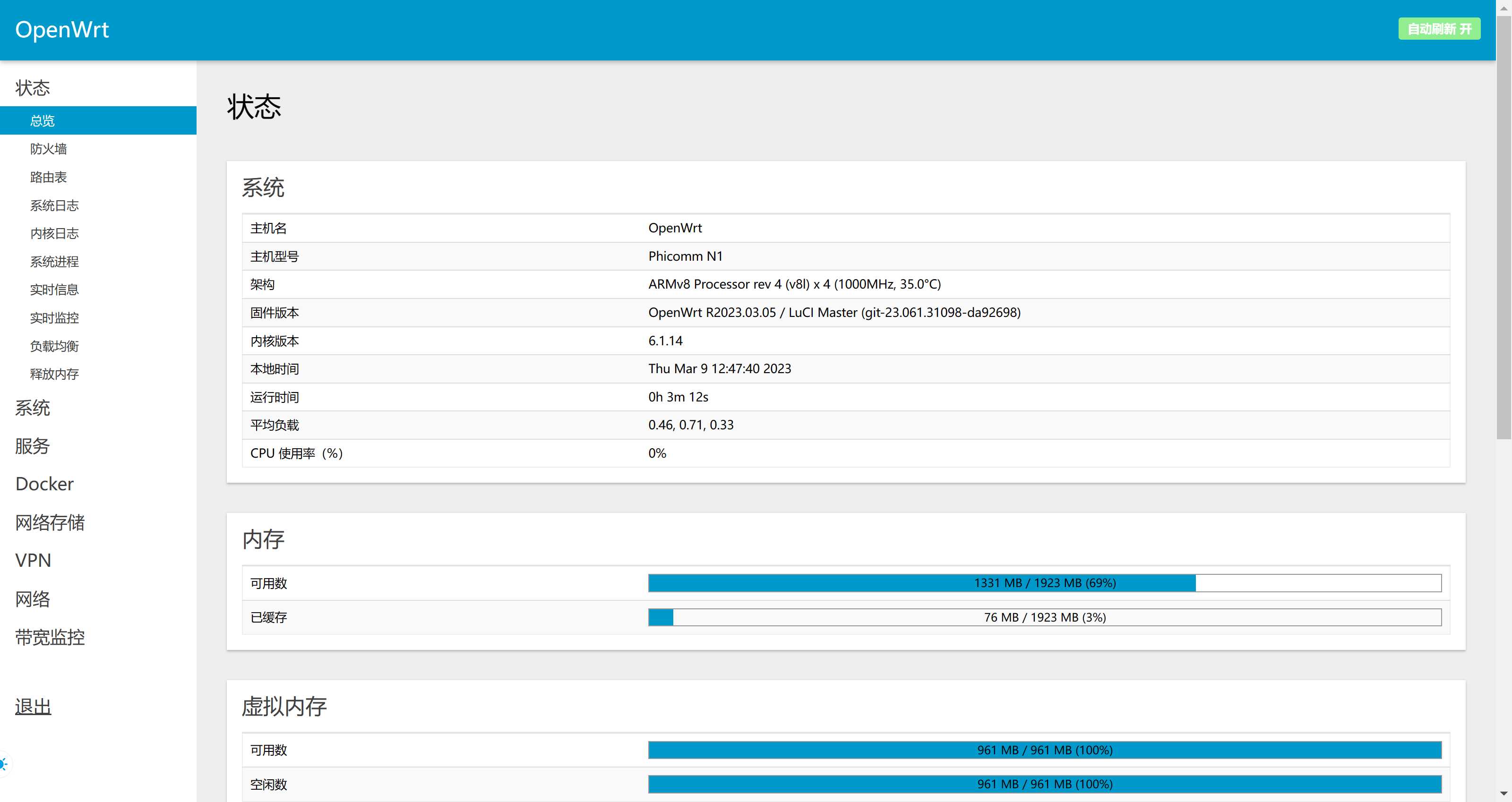
Task: Expand the 网络存储 sidebar section
Action: [x=50, y=522]
